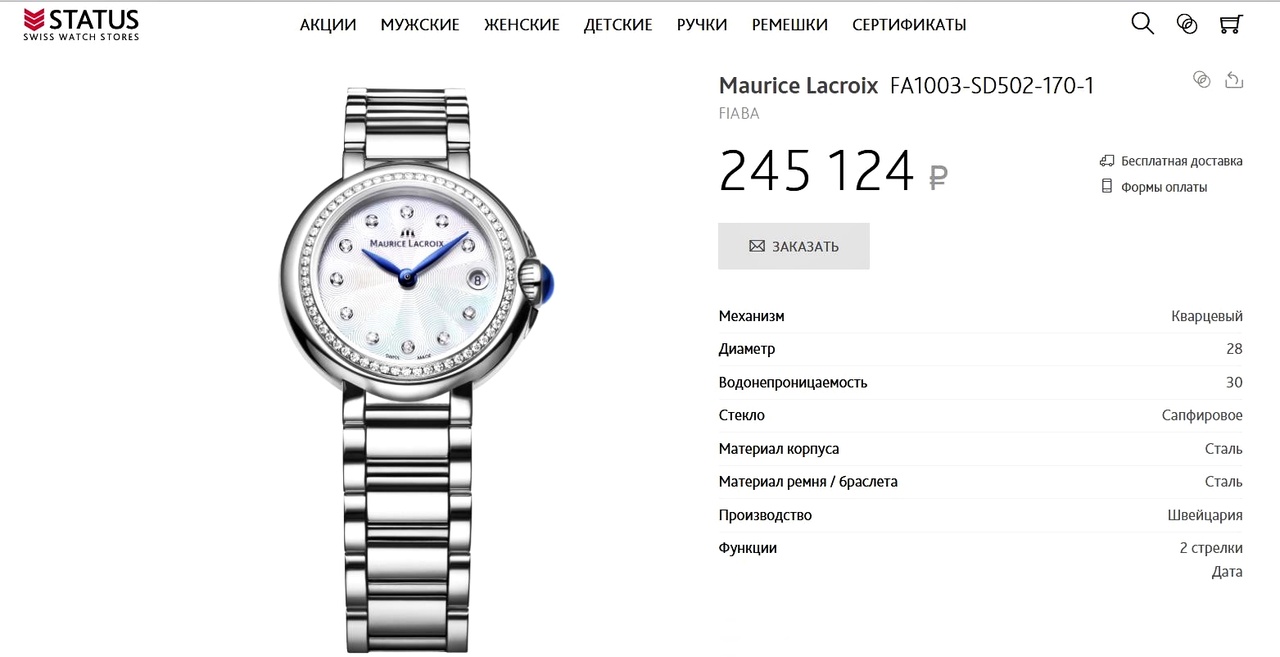Click the free delivery truck icon
The height and width of the screenshot is (657, 1280).
click(x=1107, y=160)
